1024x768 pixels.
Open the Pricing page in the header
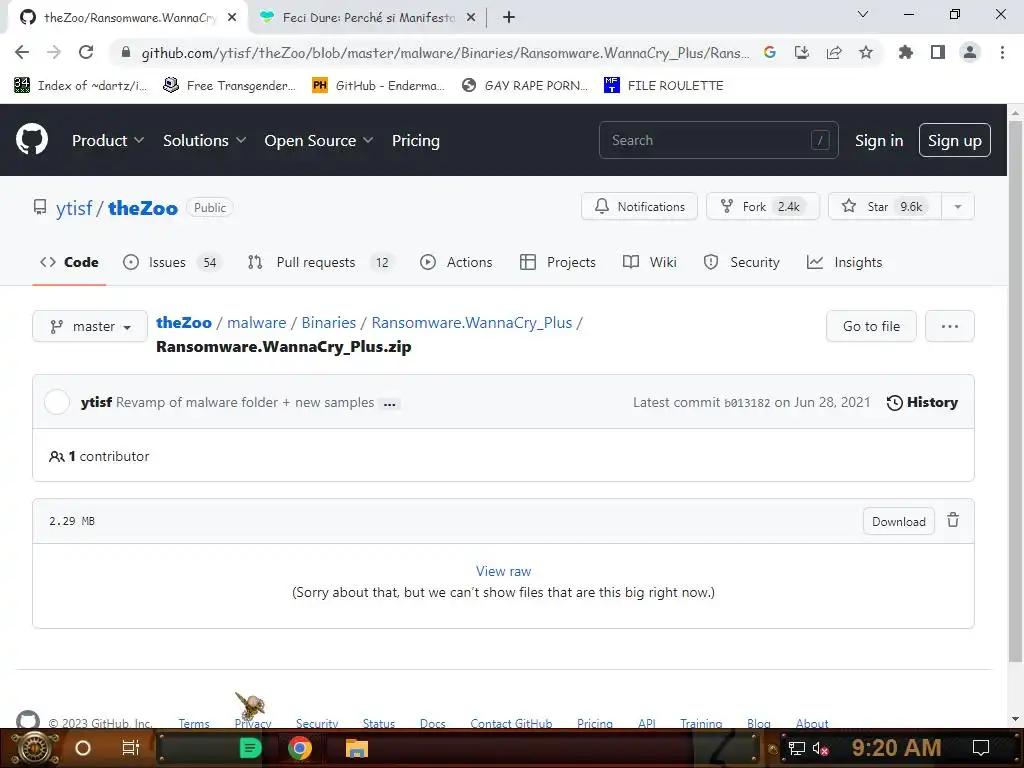[415, 140]
